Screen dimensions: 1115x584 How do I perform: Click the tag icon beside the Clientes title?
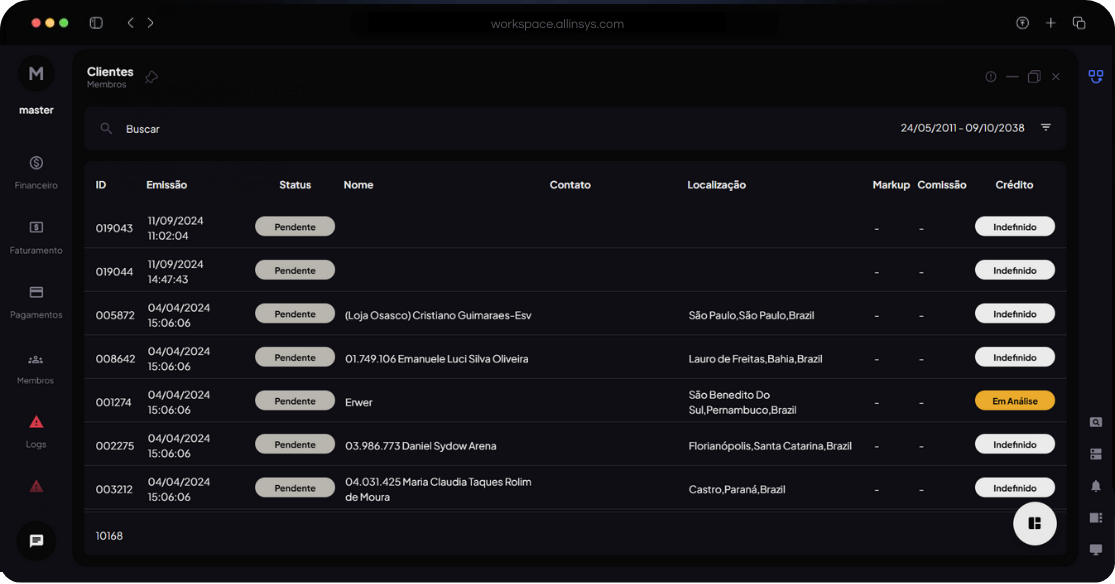[x=151, y=75]
